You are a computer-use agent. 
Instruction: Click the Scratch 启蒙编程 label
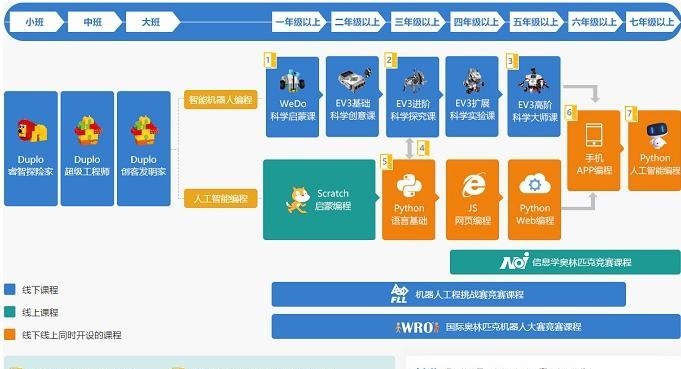pos(333,199)
